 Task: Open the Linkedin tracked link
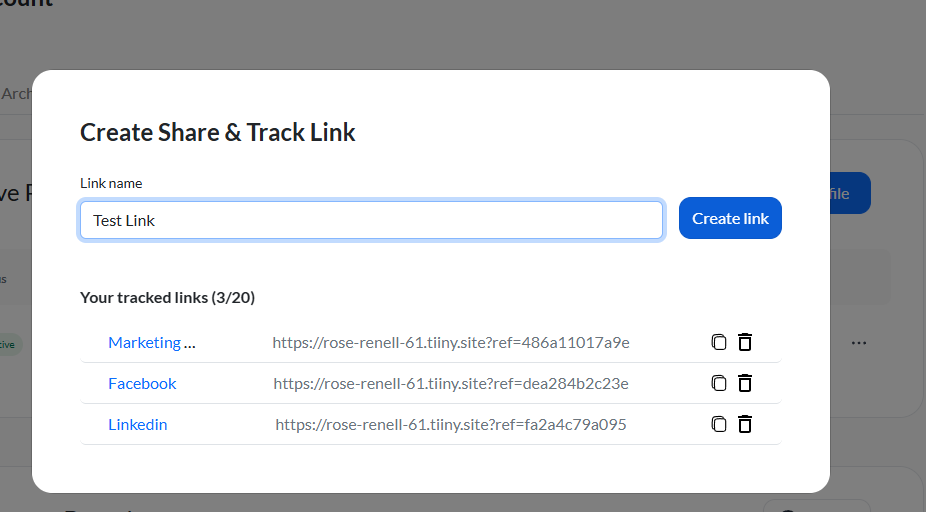coord(138,424)
